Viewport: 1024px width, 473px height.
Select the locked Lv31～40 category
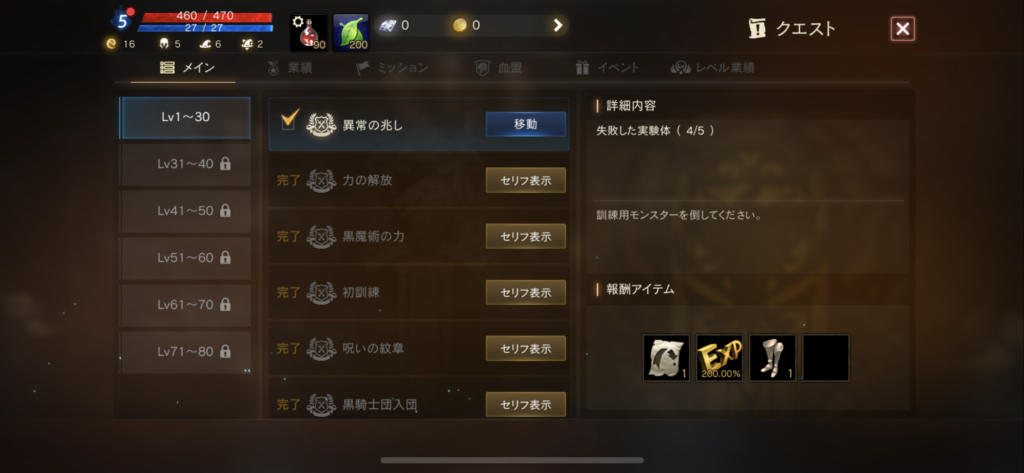185,164
